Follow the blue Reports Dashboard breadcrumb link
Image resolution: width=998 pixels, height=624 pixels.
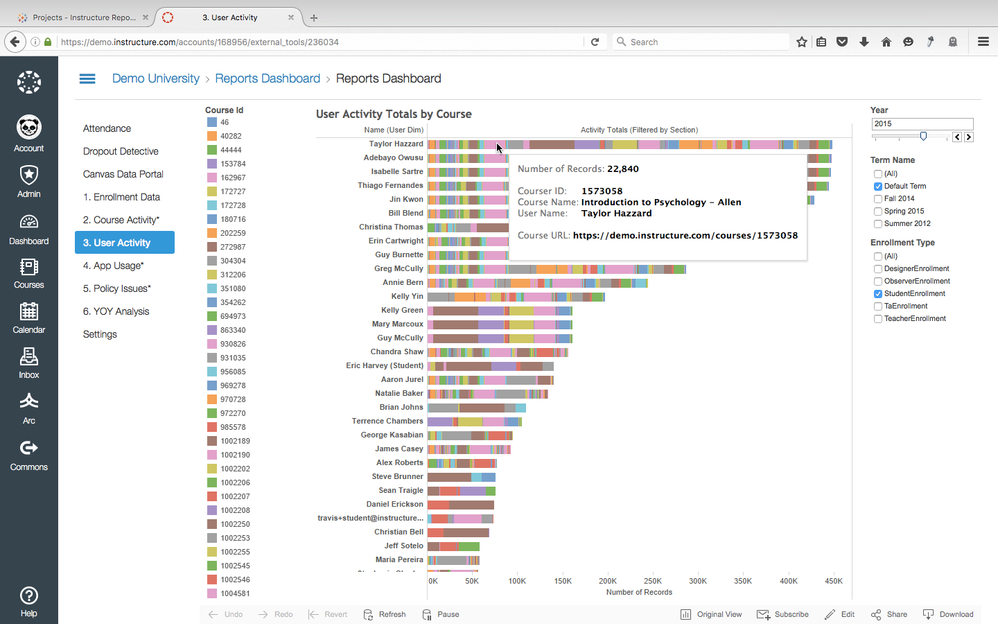click(x=267, y=78)
